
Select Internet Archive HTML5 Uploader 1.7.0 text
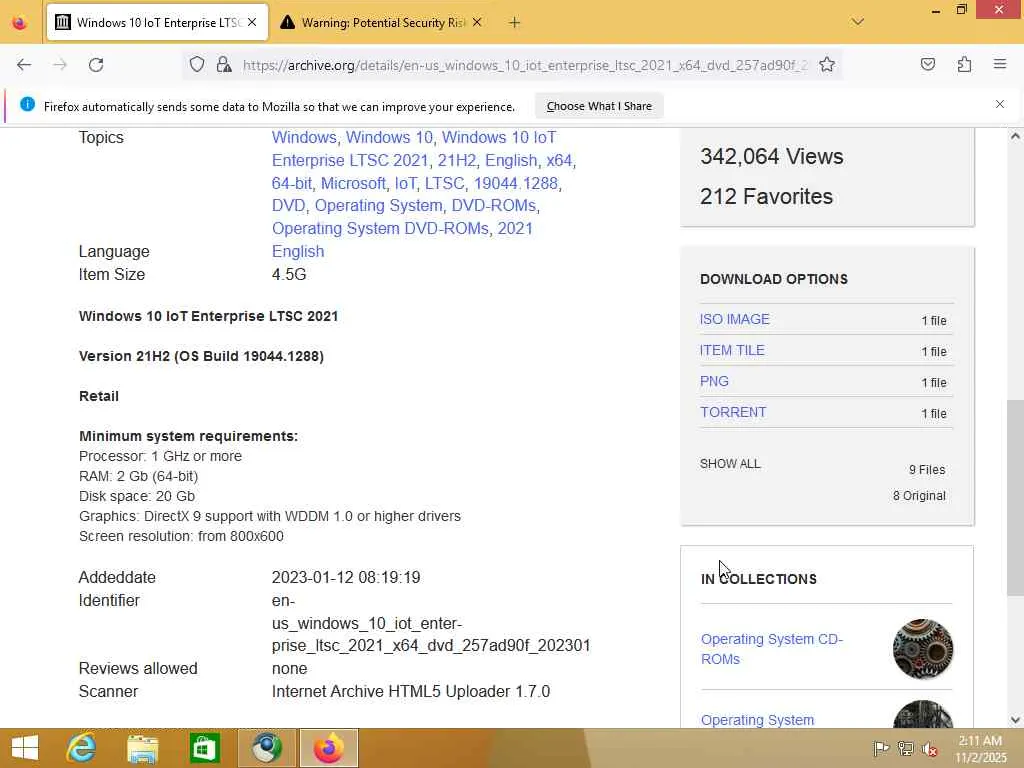(411, 692)
